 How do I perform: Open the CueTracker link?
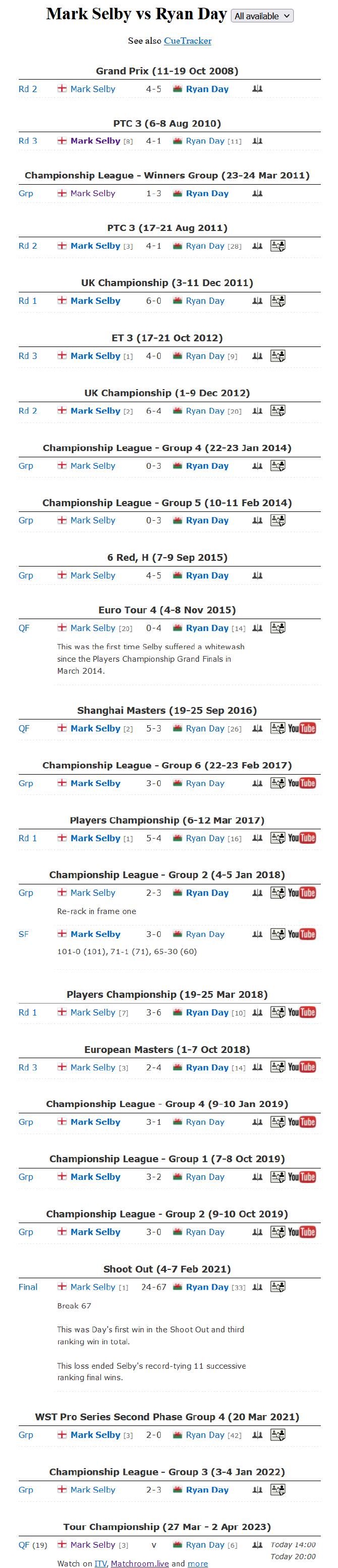pyautogui.click(x=188, y=41)
